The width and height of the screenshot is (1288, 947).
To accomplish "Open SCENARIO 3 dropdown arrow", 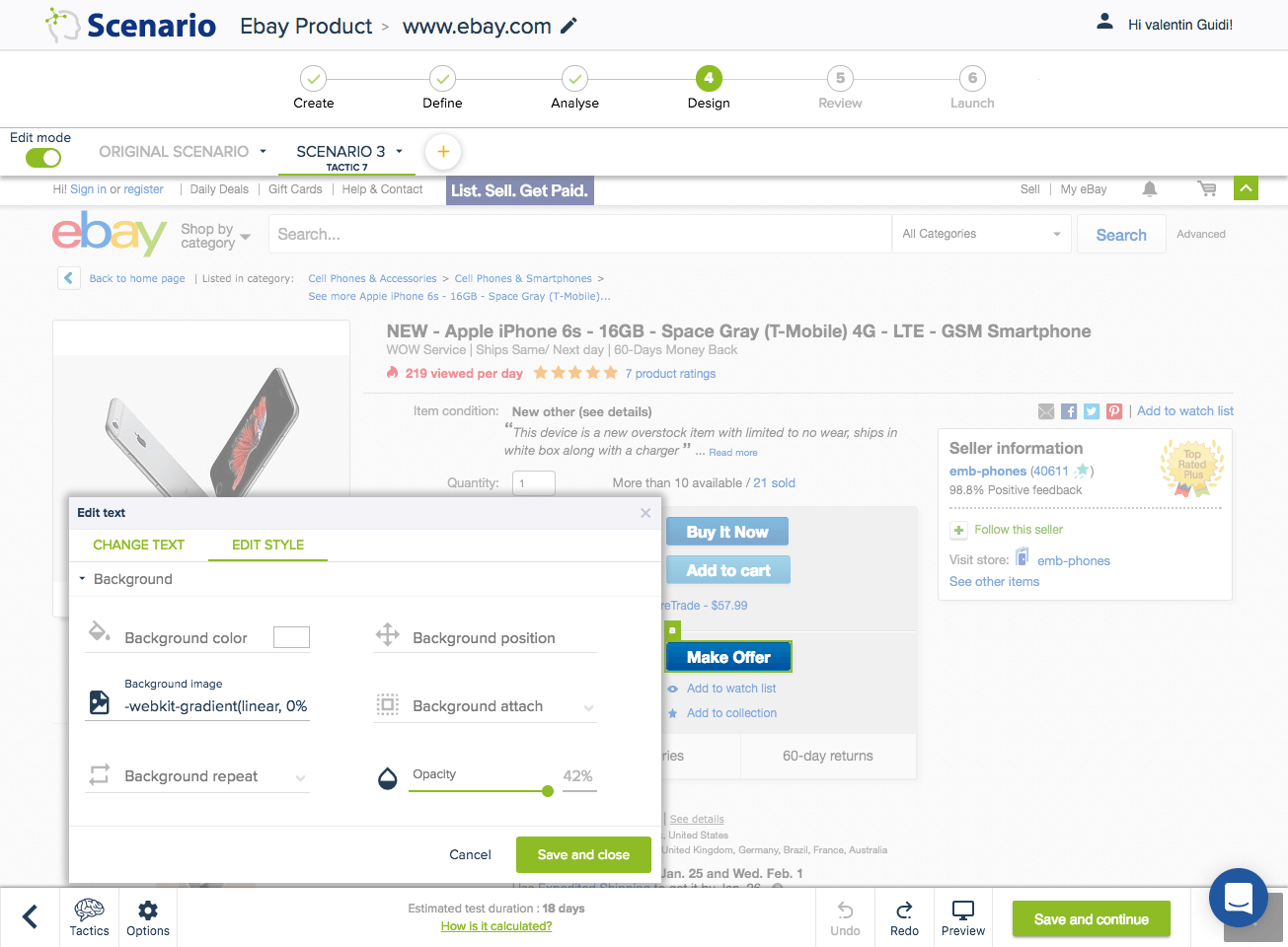I will [x=400, y=152].
